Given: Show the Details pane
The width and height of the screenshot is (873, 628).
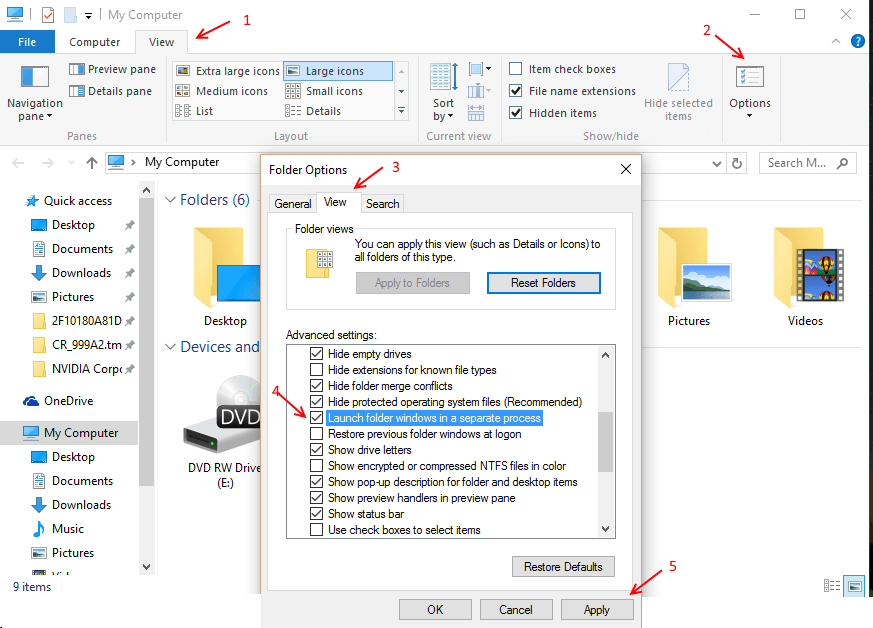Looking at the screenshot, I should (x=110, y=90).
